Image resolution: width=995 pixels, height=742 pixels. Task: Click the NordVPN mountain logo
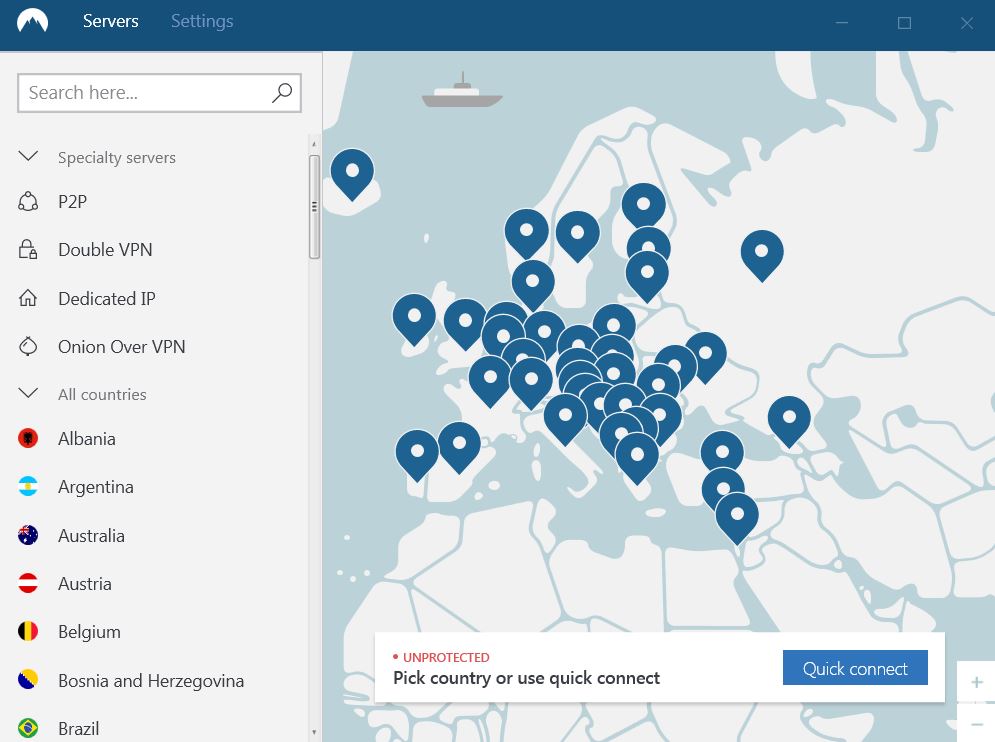(x=32, y=21)
